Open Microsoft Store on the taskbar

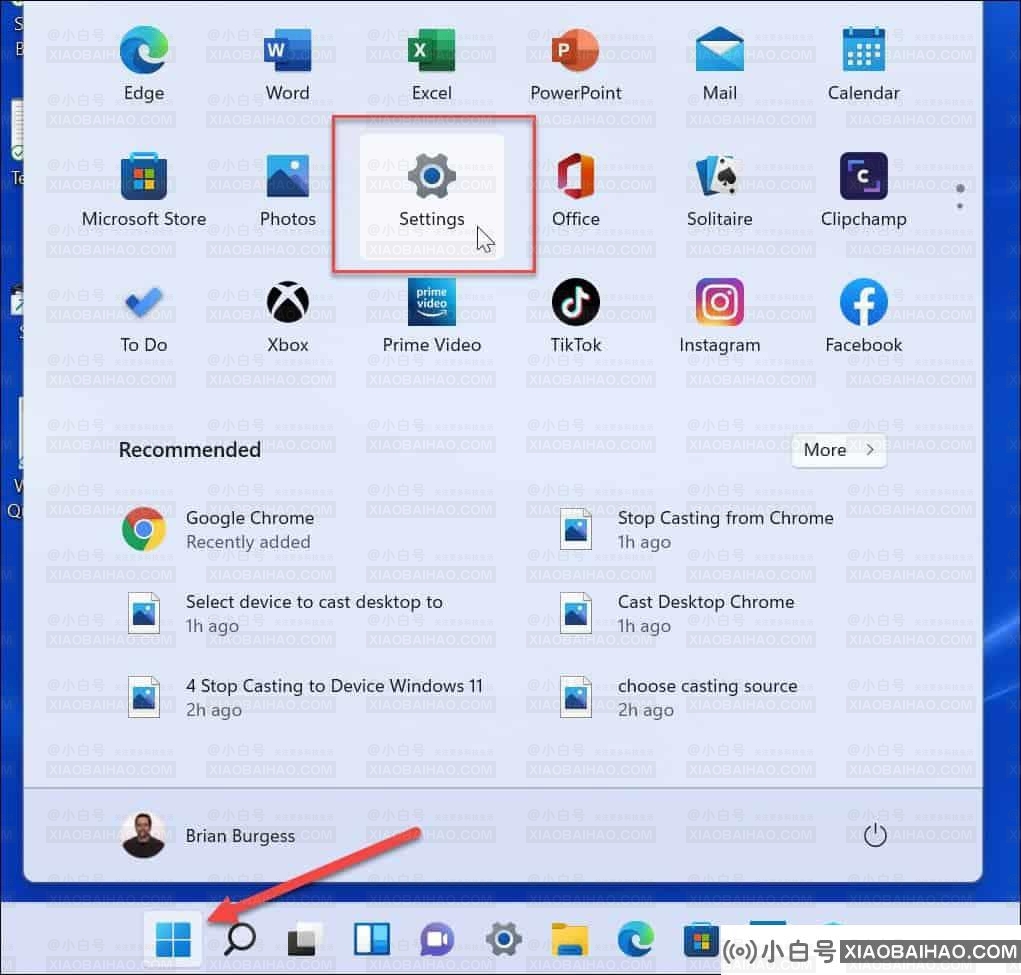pos(701,940)
